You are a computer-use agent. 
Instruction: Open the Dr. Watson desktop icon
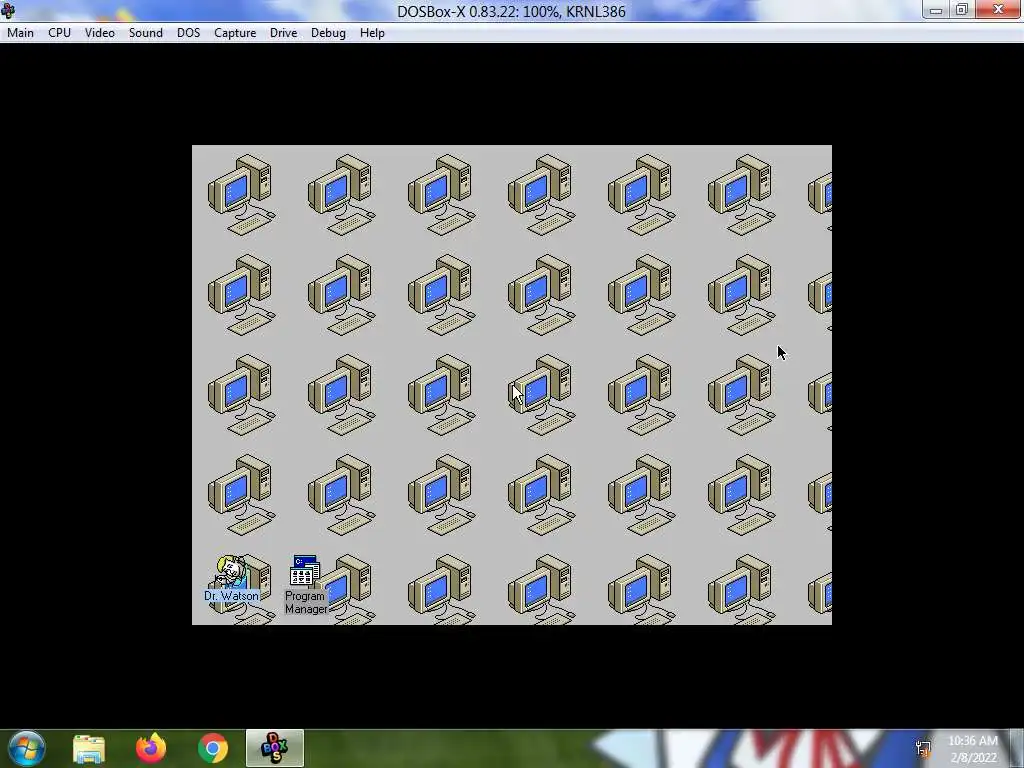pyautogui.click(x=231, y=572)
